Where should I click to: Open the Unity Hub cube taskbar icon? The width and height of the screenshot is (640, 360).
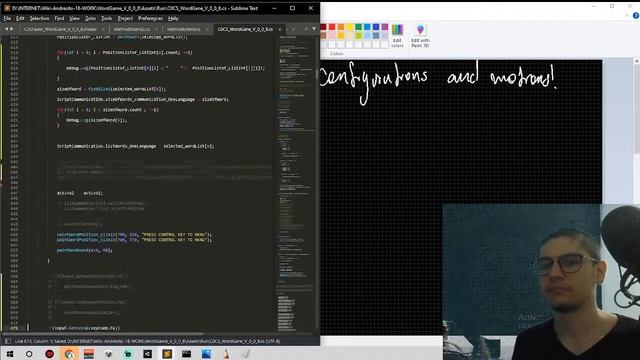(108, 354)
